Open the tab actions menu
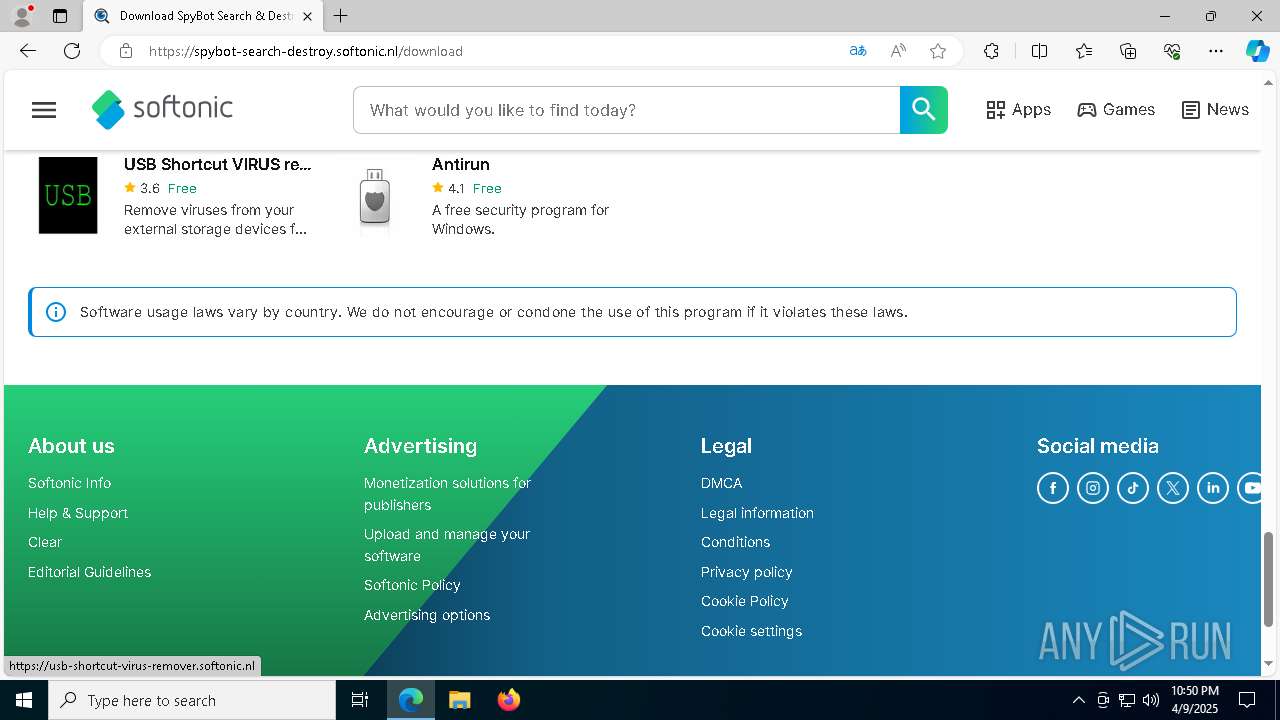The height and width of the screenshot is (720, 1280). tap(60, 16)
